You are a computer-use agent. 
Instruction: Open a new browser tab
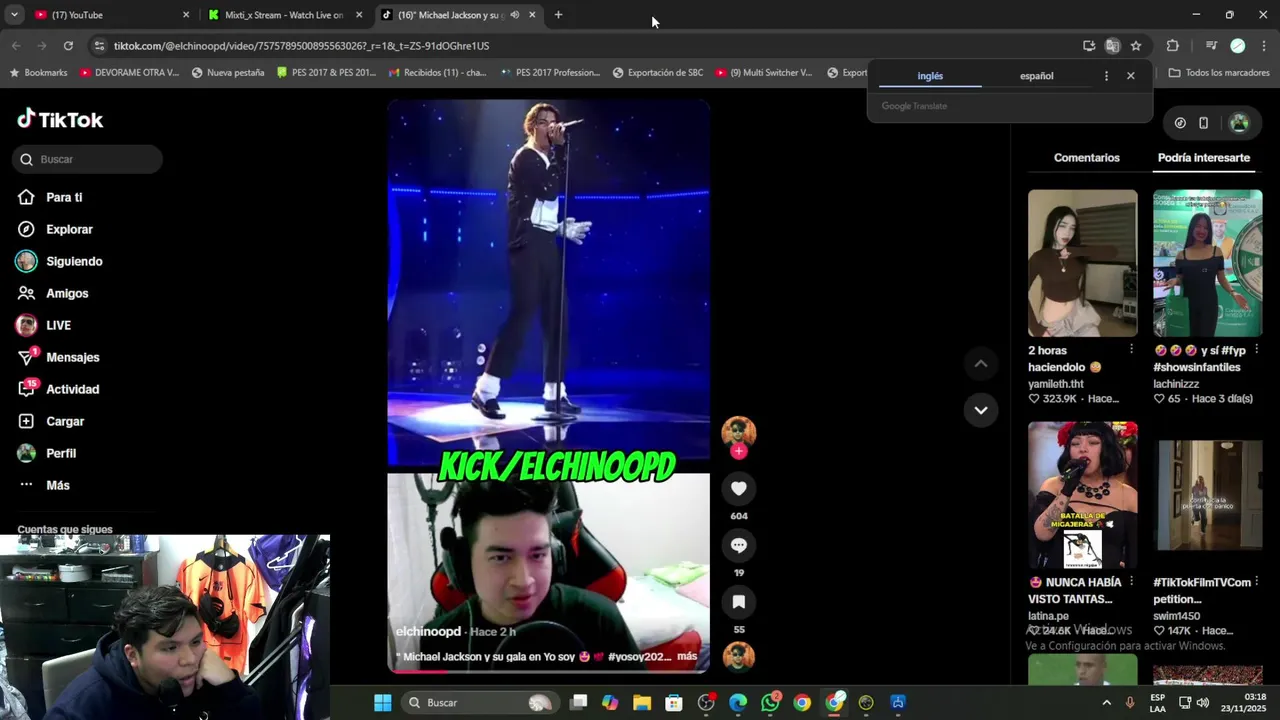558,15
